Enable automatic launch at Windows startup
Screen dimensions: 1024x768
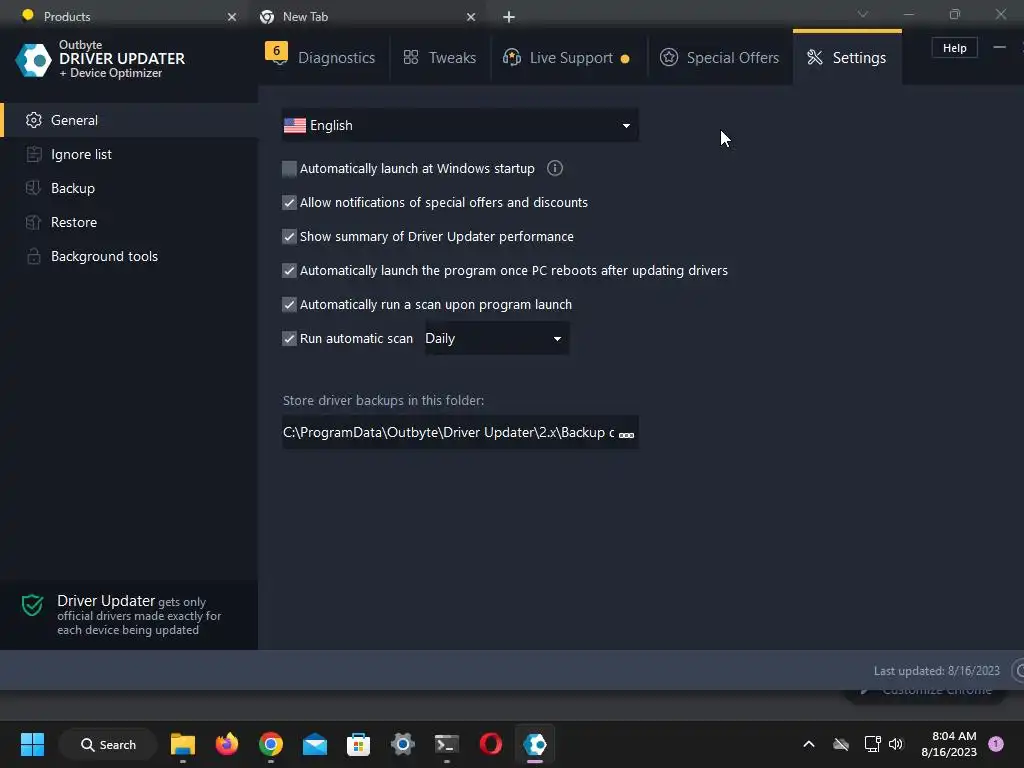pyautogui.click(x=289, y=169)
